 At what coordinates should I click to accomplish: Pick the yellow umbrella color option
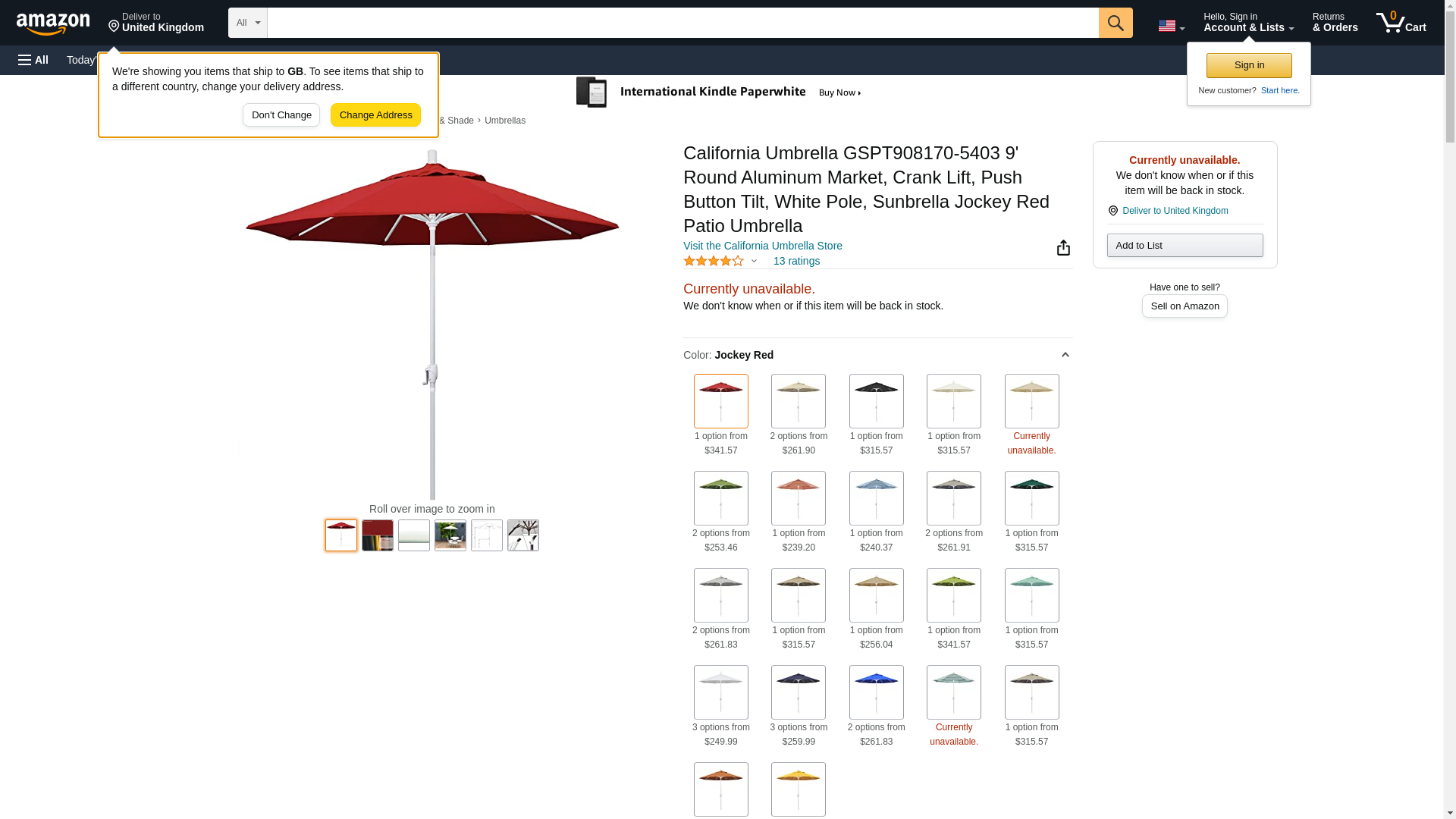799,789
